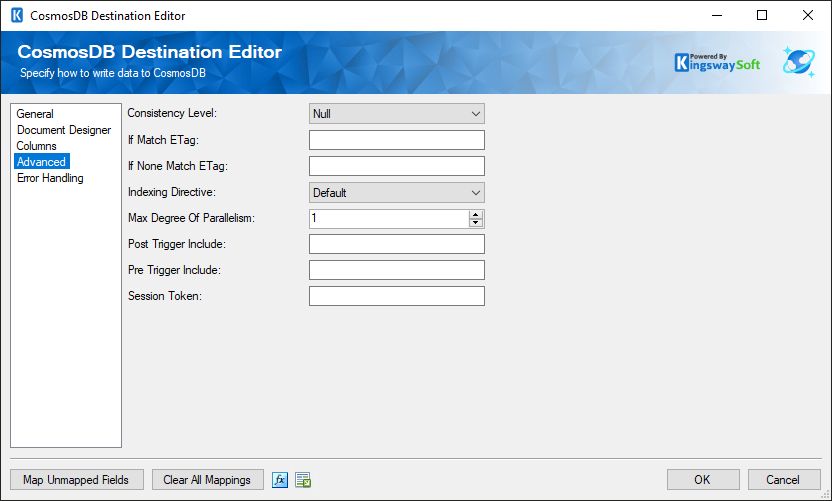Minimize the editor window
Screen dimensions: 832x501
pos(717,15)
